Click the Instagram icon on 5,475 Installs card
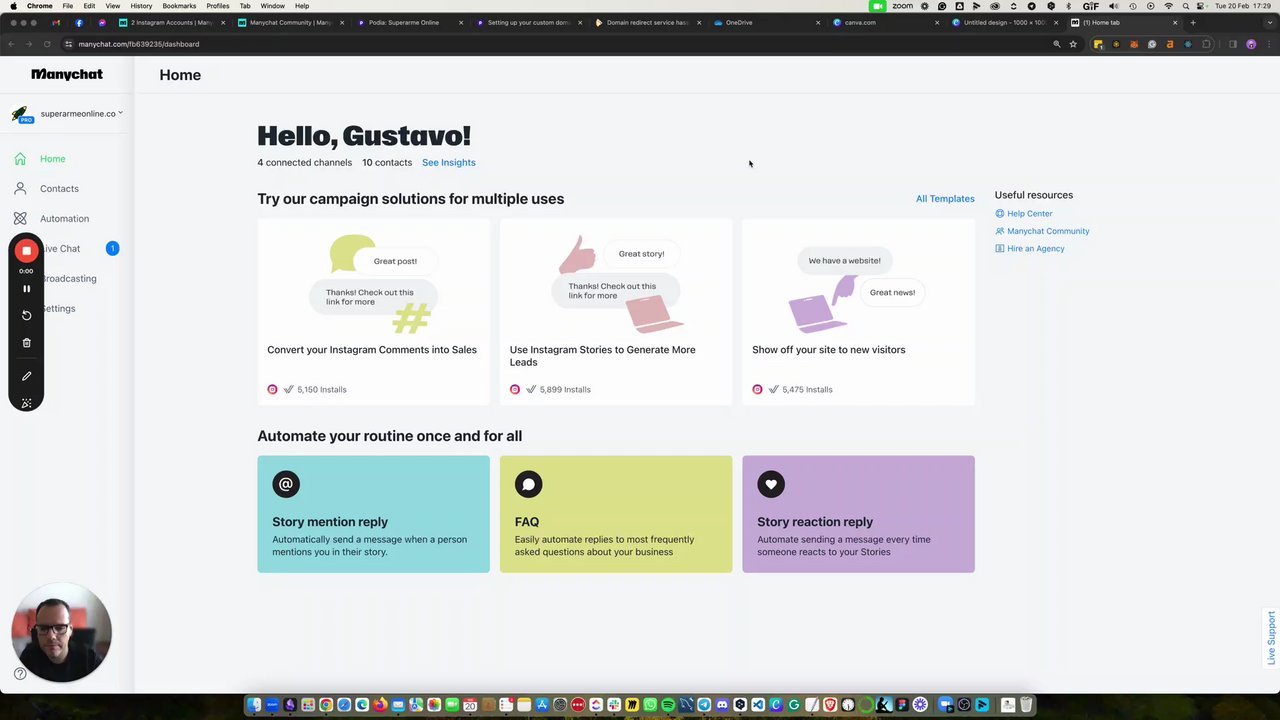 (x=757, y=390)
